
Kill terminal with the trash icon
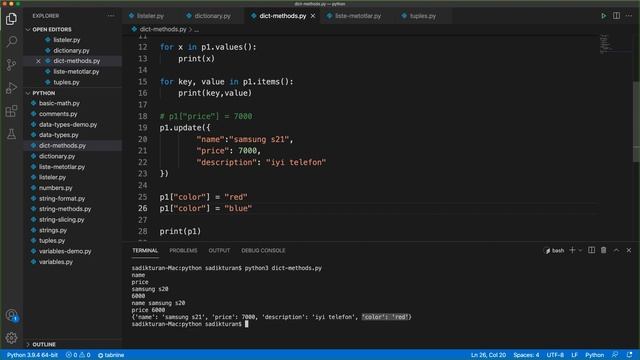click(604, 250)
